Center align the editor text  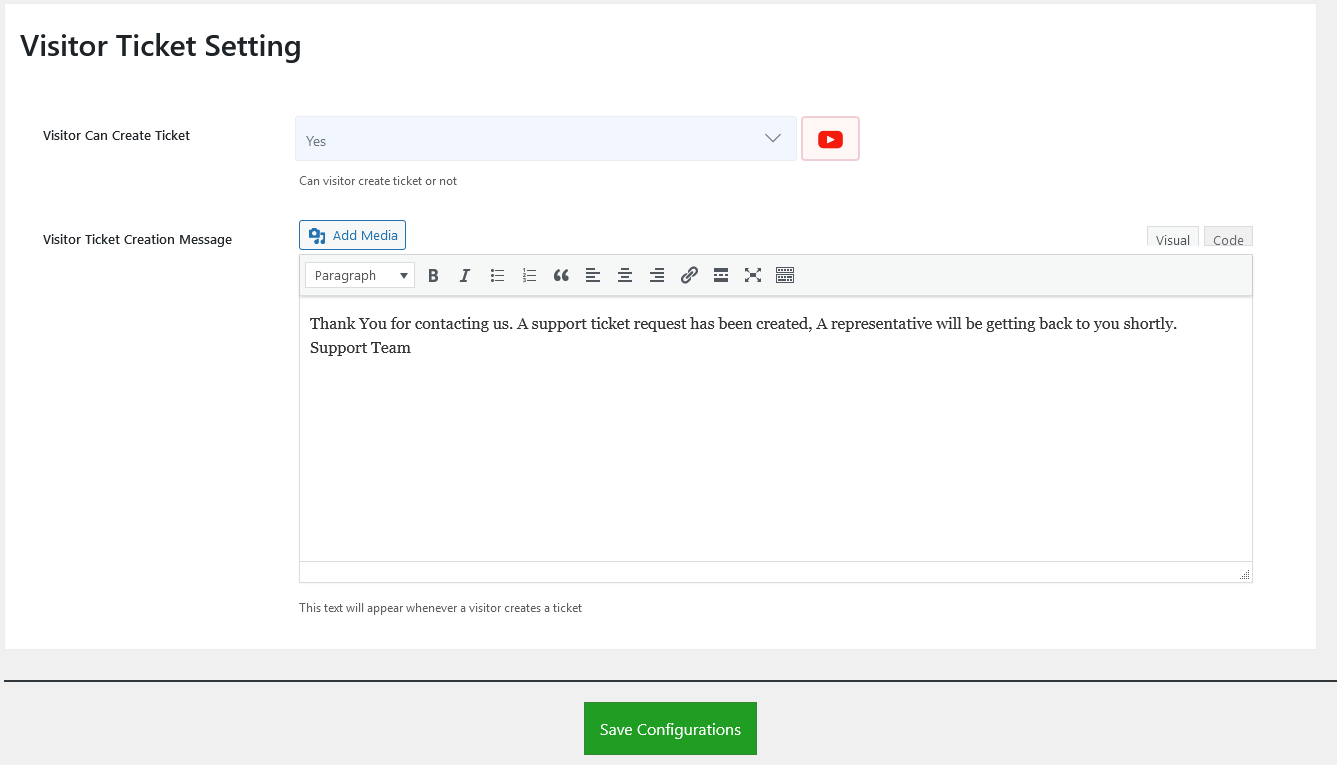(x=625, y=276)
